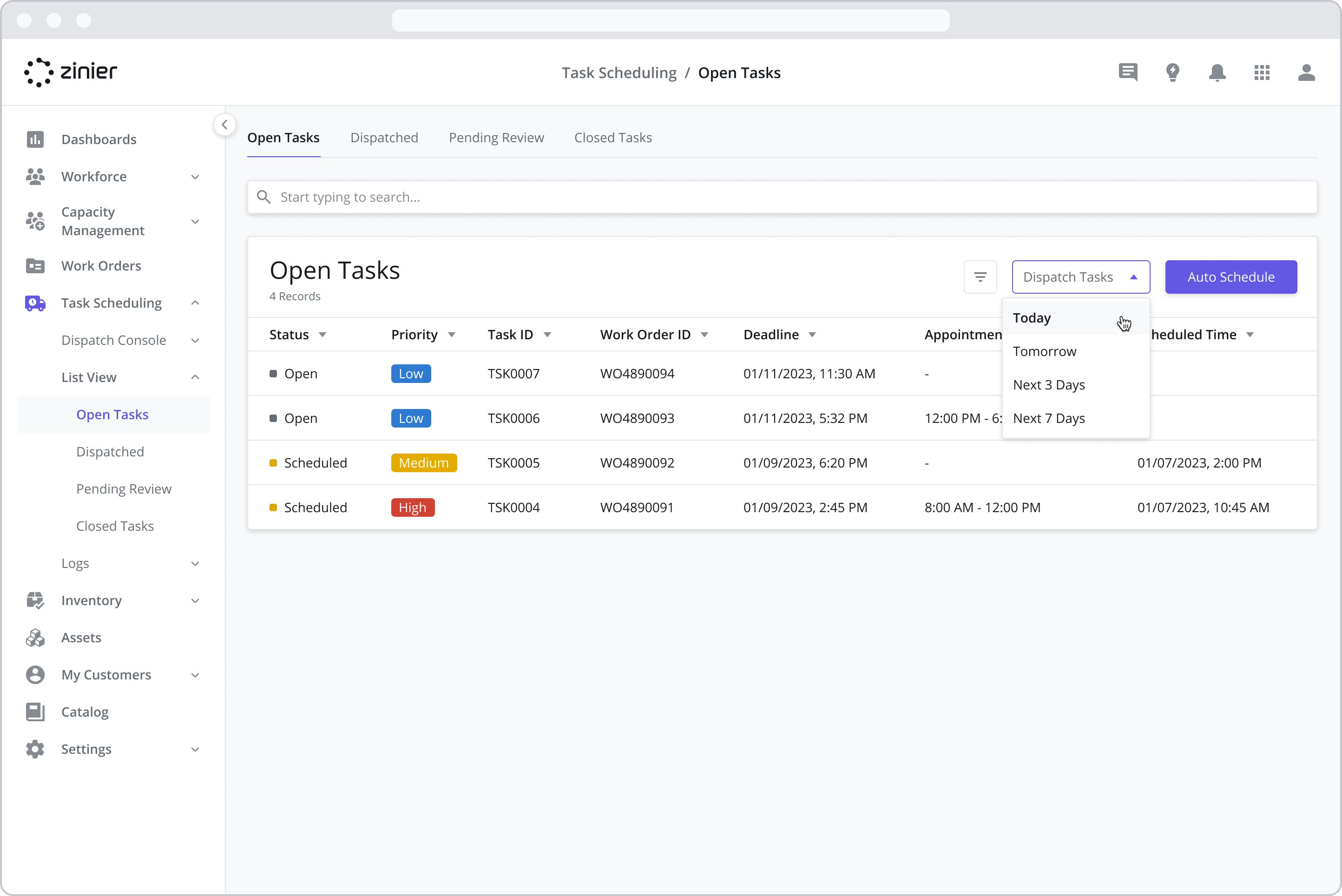This screenshot has height=896, width=1342.
Task: Click the search magnifier icon
Action: (264, 197)
